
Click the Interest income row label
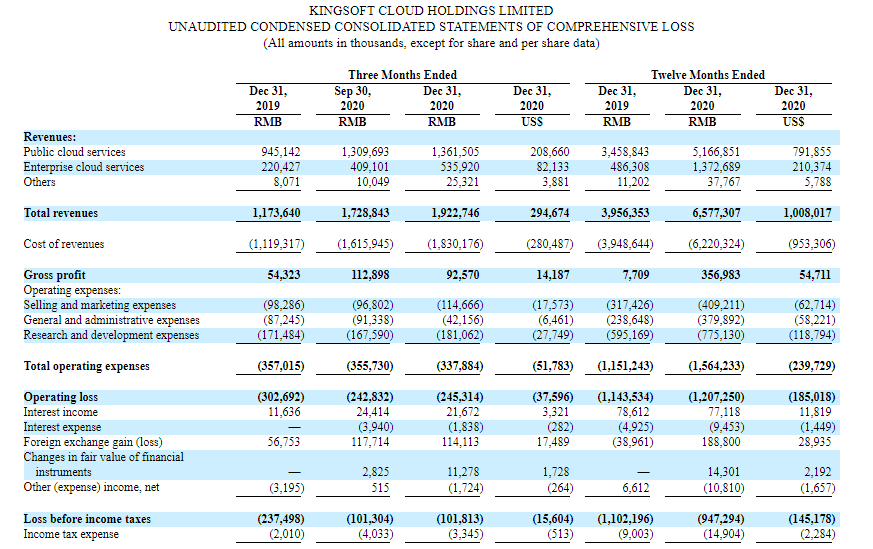(60, 412)
